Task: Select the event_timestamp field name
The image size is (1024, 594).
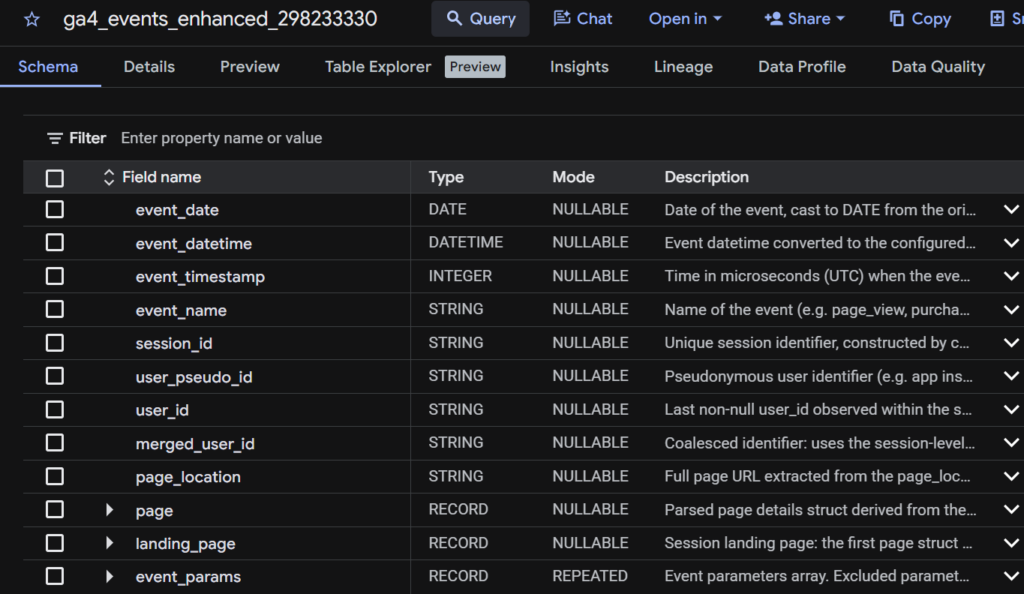Action: pos(200,277)
